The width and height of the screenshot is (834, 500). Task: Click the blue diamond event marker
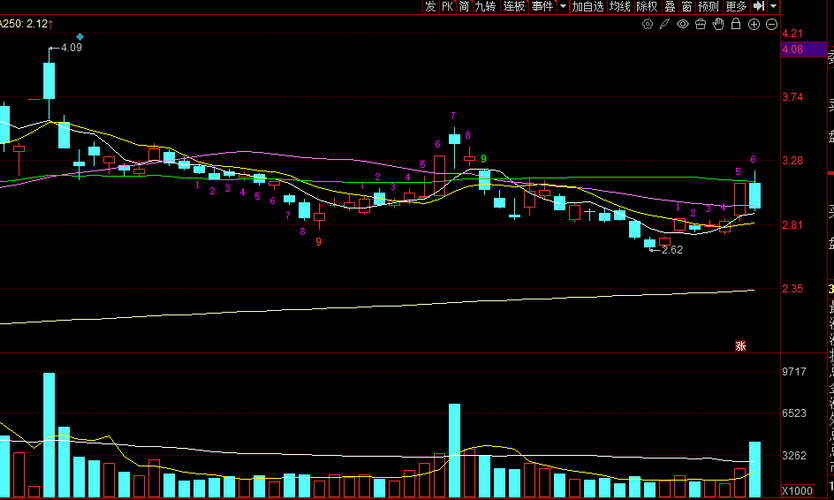click(x=80, y=37)
